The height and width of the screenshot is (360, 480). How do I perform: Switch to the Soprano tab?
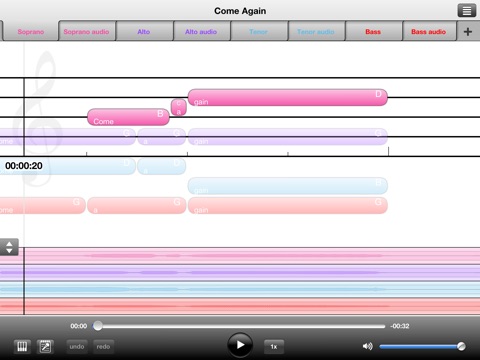click(31, 31)
